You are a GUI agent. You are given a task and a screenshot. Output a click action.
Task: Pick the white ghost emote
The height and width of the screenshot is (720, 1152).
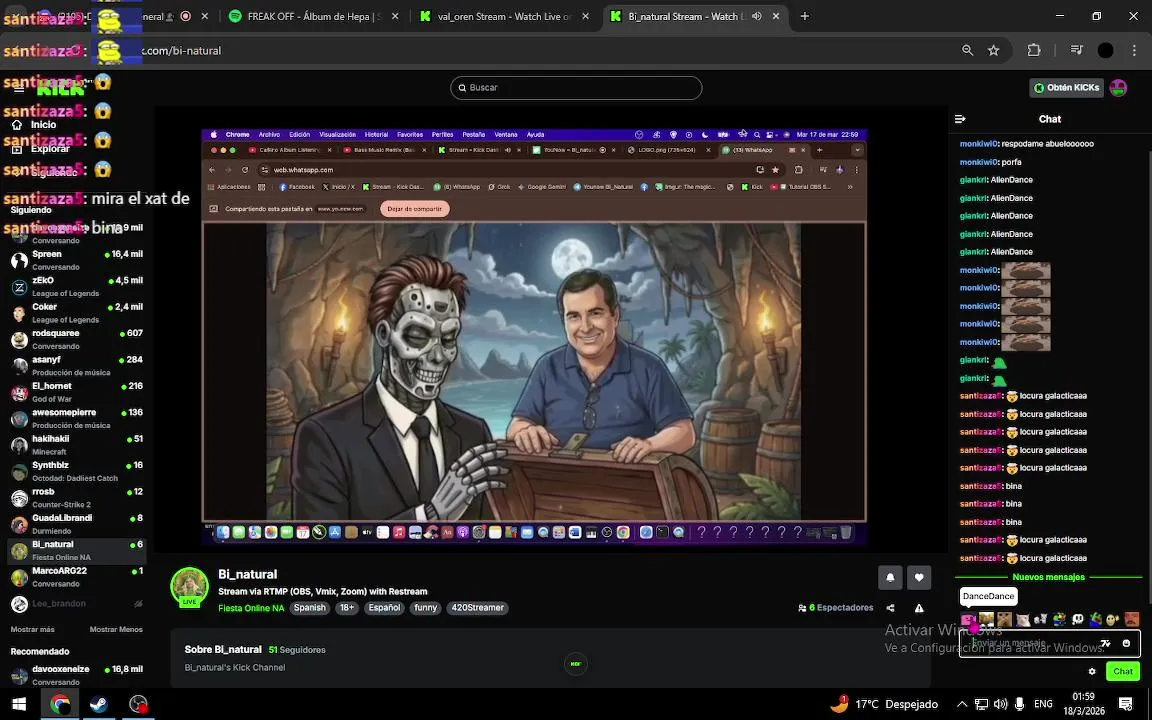pyautogui.click(x=1077, y=619)
